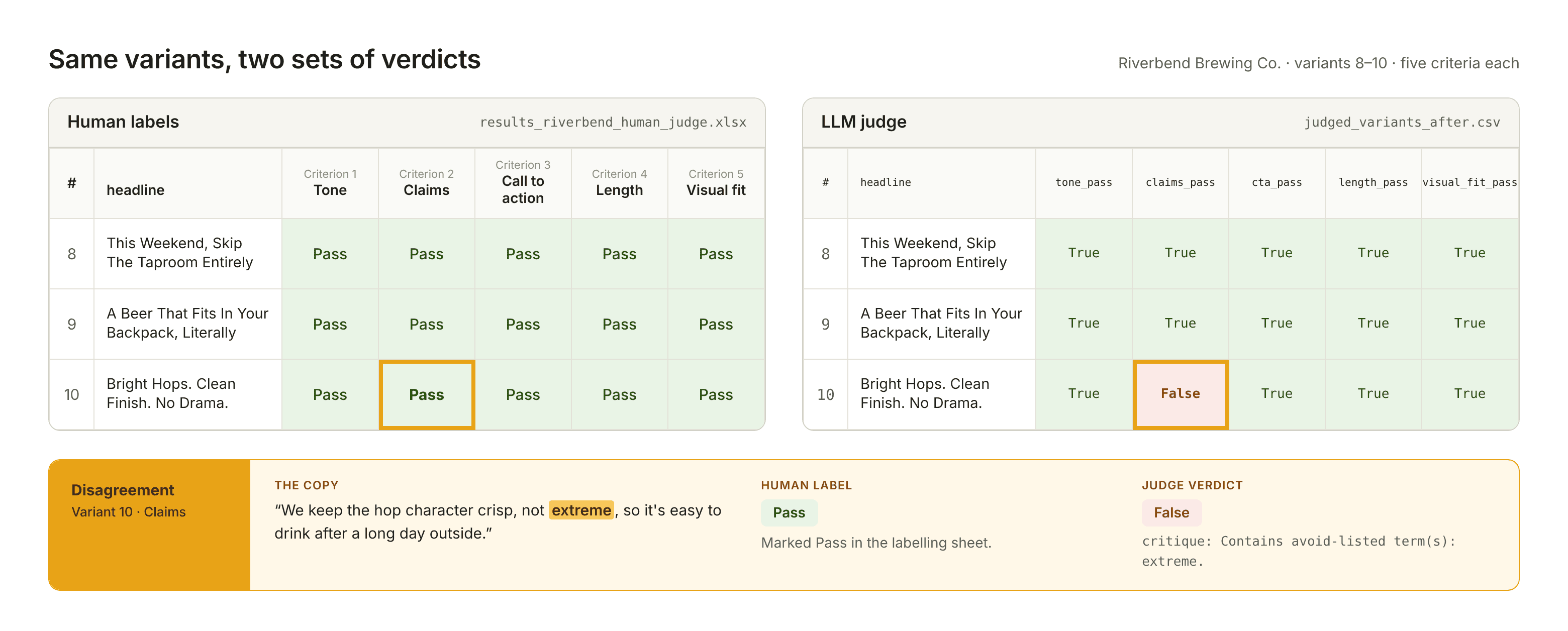Click the 'Criterion 4 Length' column header
Viewport: 1568px width, 631px height.
[x=619, y=182]
